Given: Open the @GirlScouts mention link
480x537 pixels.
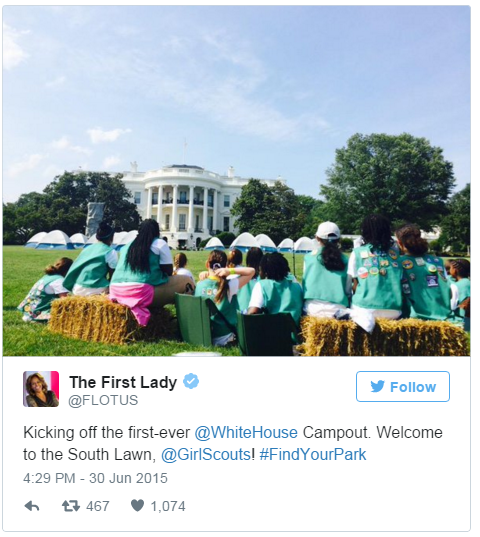Looking at the screenshot, I should tap(206, 454).
